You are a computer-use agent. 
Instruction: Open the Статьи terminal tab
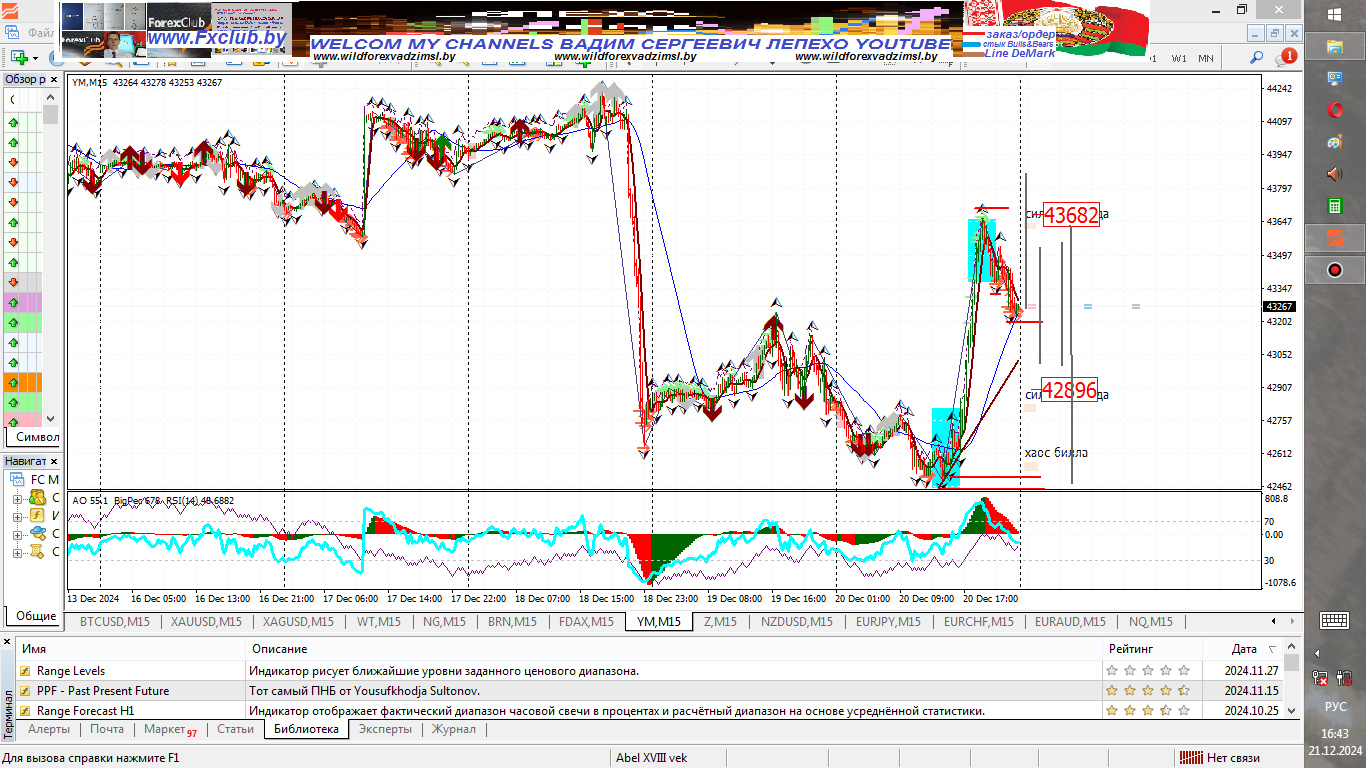click(236, 730)
